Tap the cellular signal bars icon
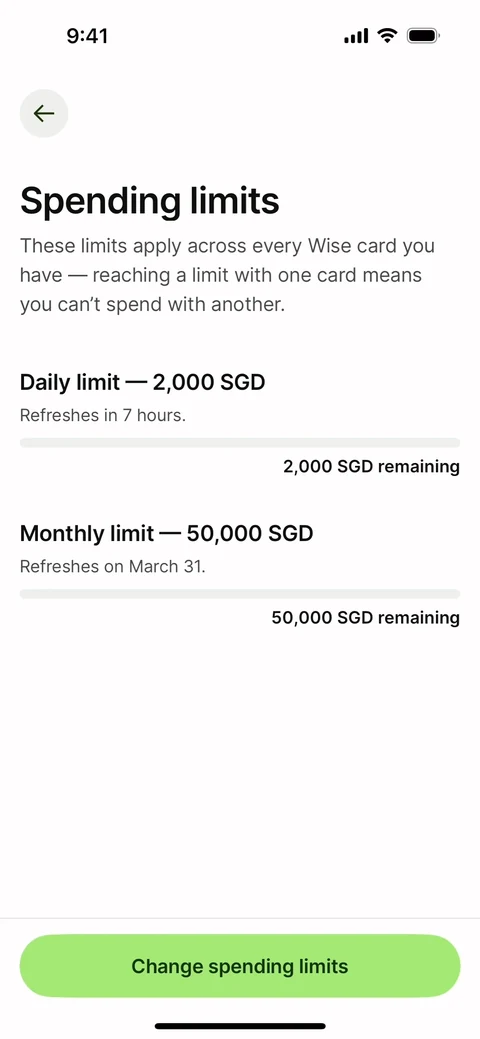The height and width of the screenshot is (1039, 480). click(356, 36)
